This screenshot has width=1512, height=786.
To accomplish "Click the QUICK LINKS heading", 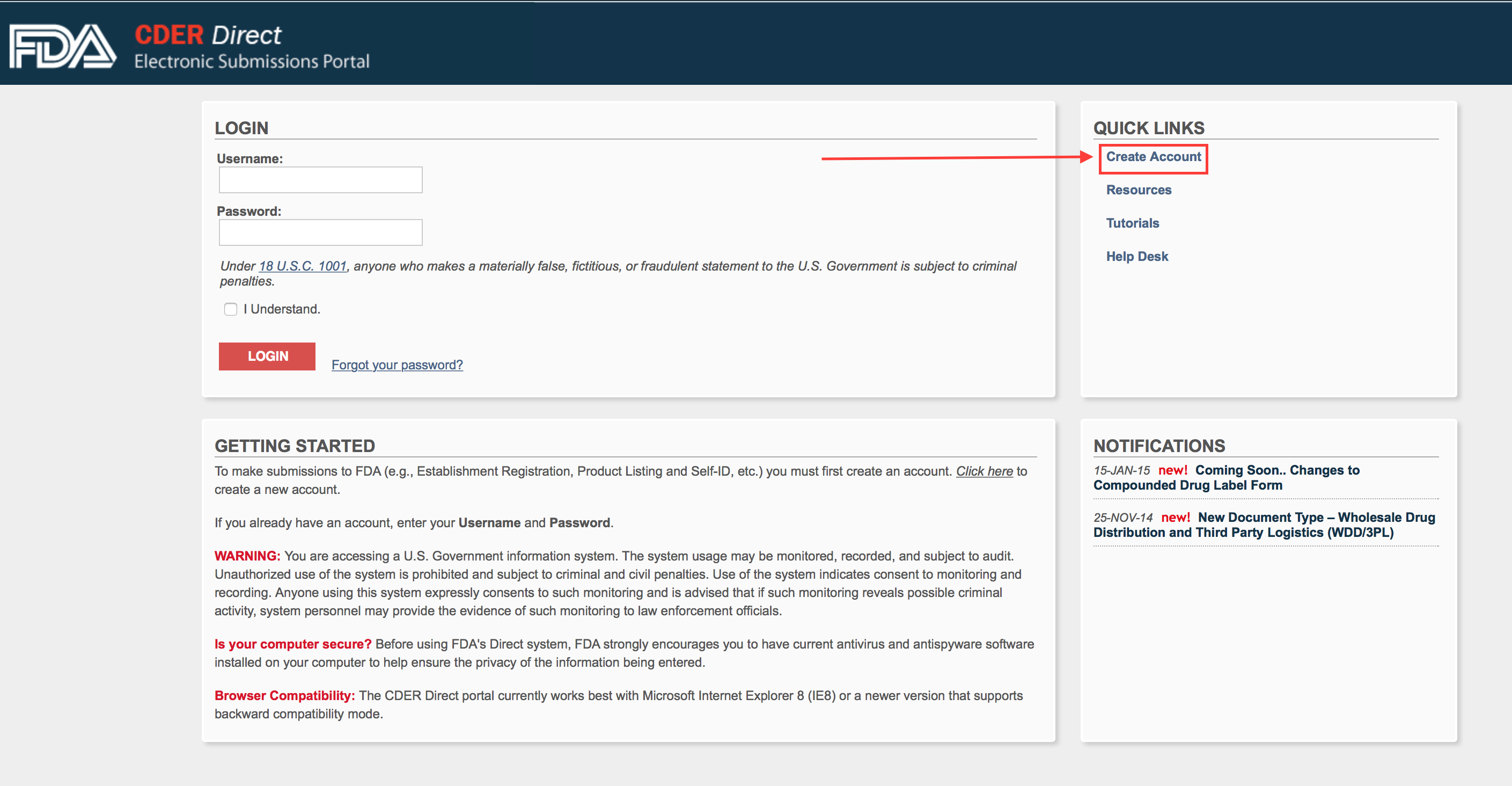I will tap(1148, 128).
